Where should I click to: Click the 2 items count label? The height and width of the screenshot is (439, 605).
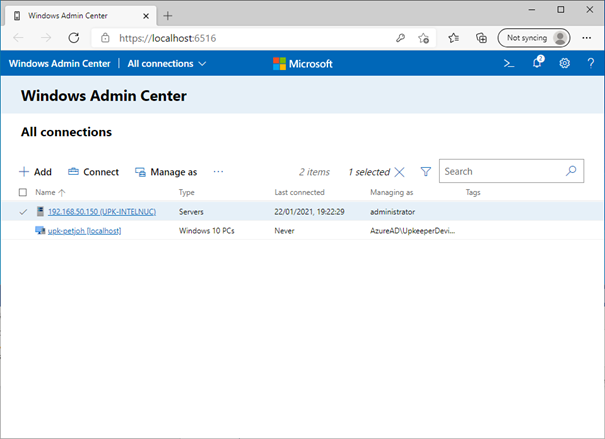pos(314,172)
